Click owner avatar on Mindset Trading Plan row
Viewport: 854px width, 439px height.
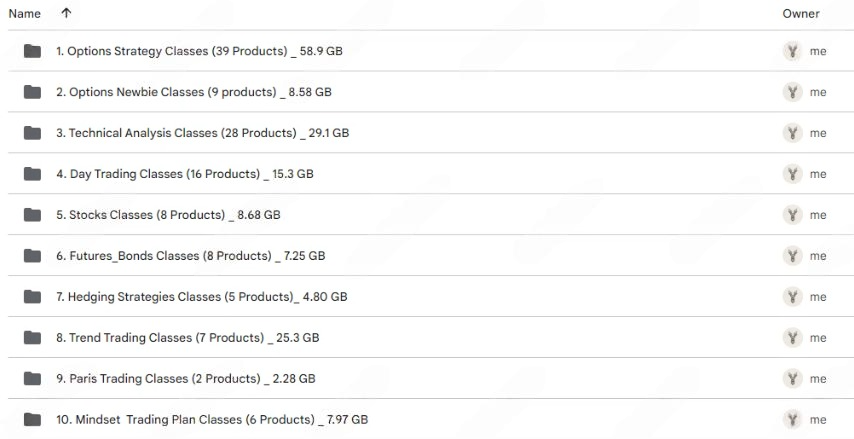pos(793,420)
